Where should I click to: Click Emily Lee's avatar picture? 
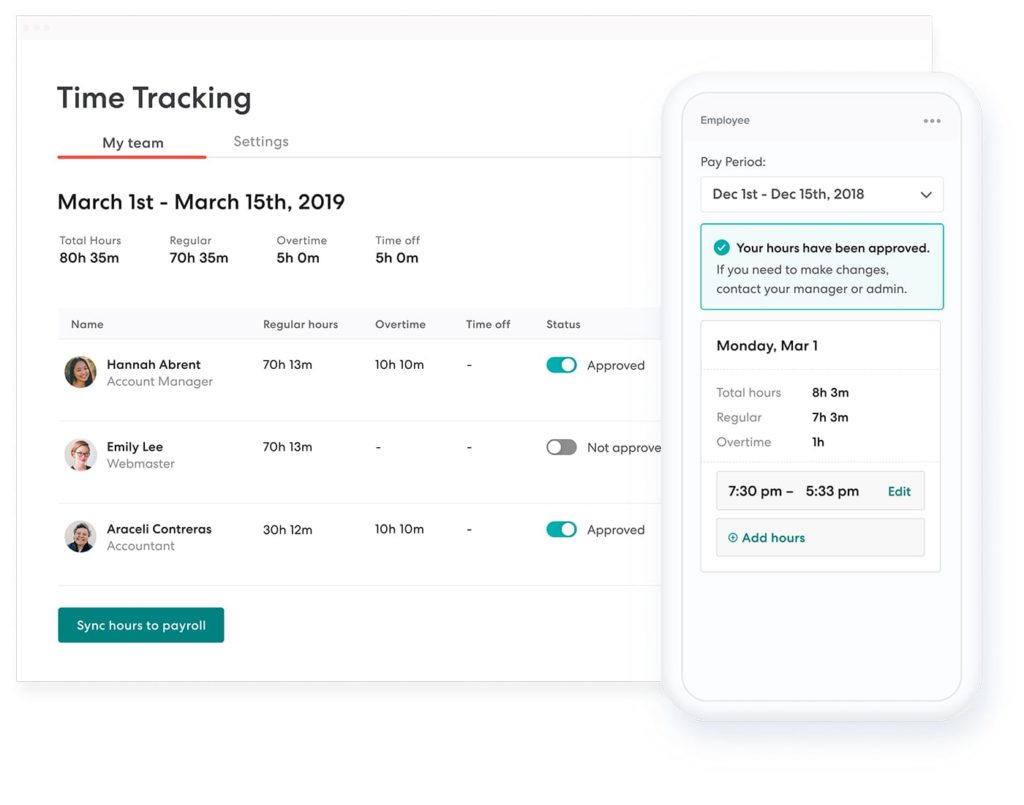tap(80, 455)
